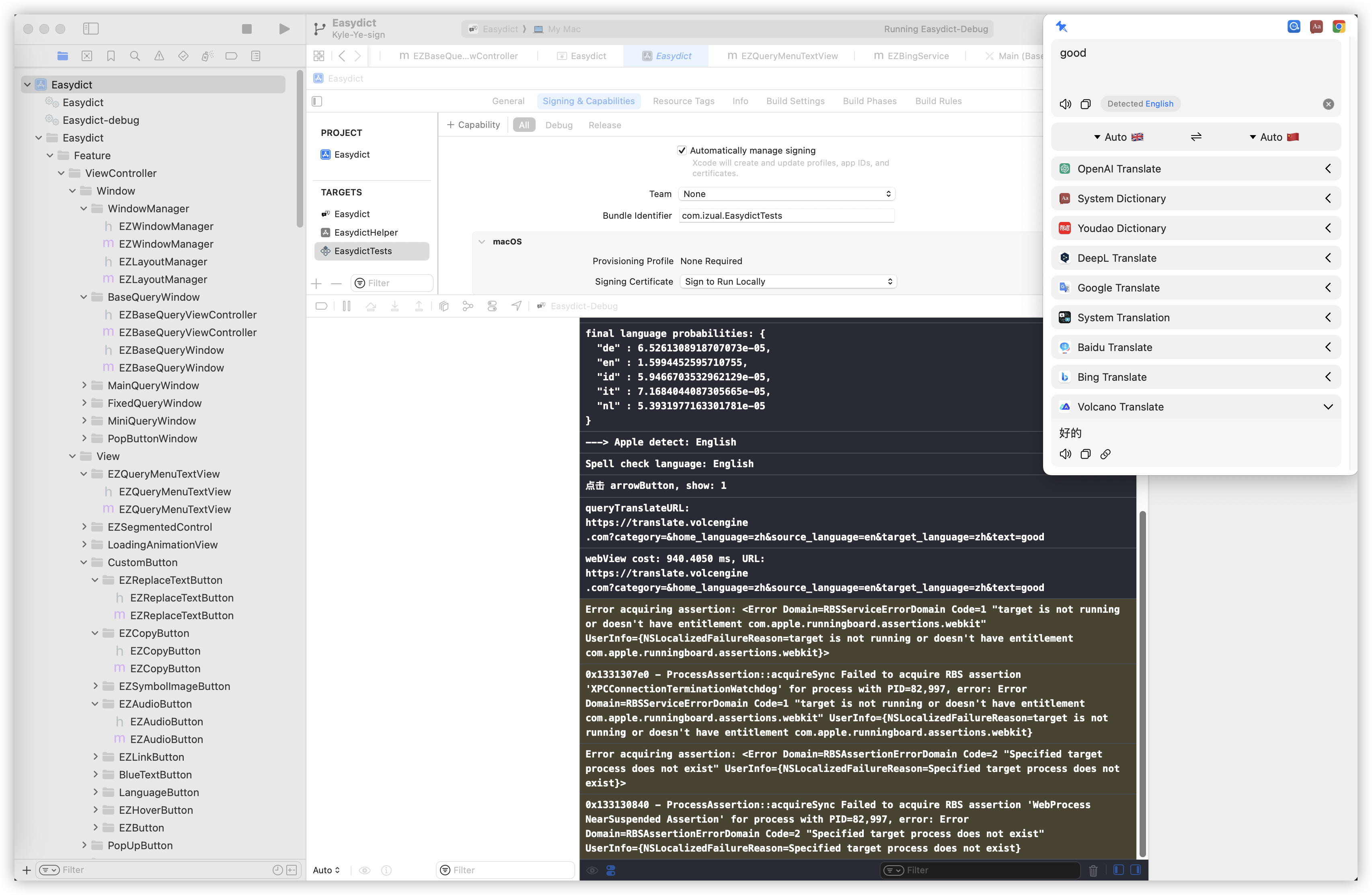Expand the Bing Translate result
The image size is (1372, 895).
tap(1328, 377)
